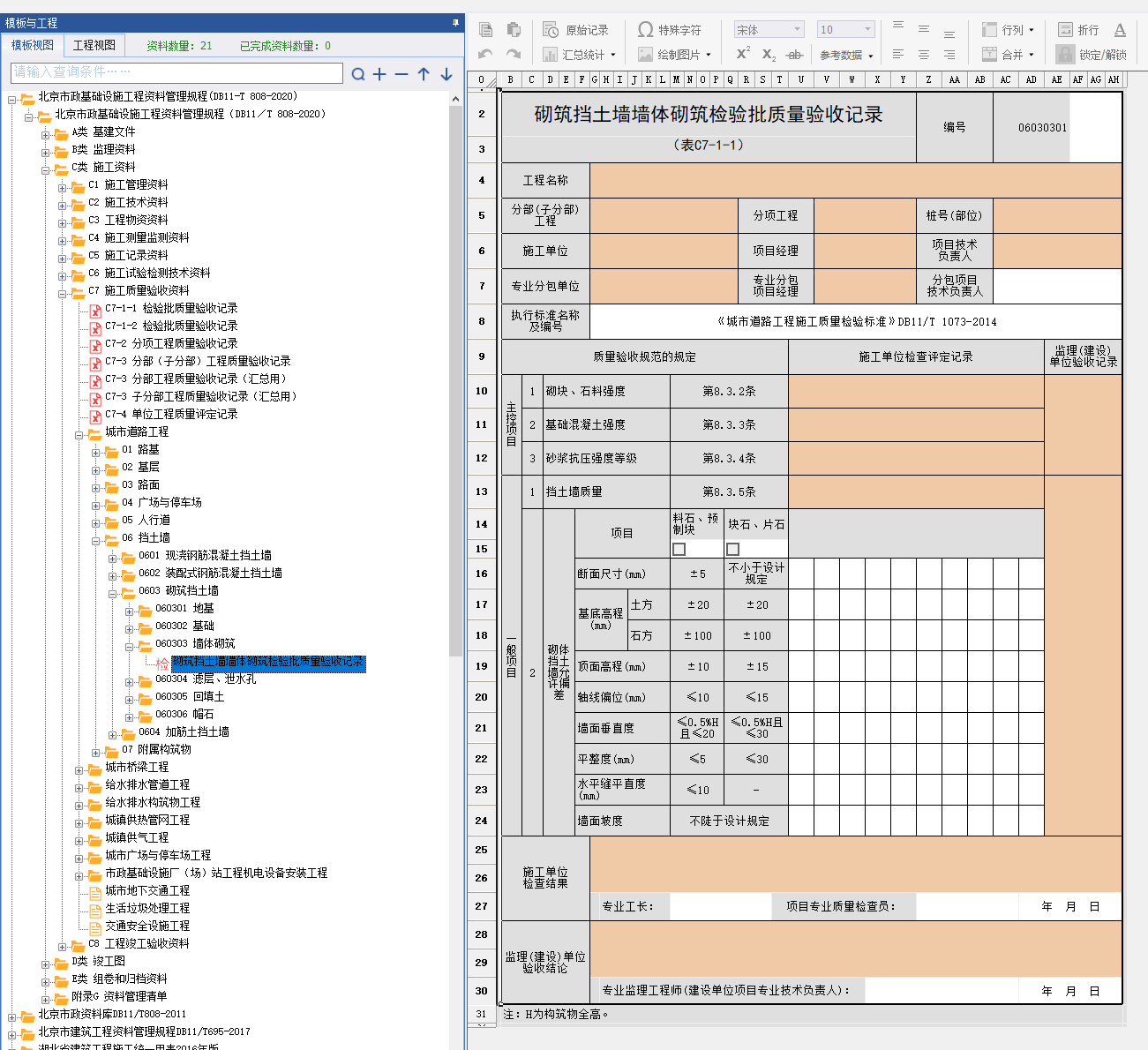This screenshot has width=1148, height=1050.
Task: Apply superscript formatting
Action: 743,53
